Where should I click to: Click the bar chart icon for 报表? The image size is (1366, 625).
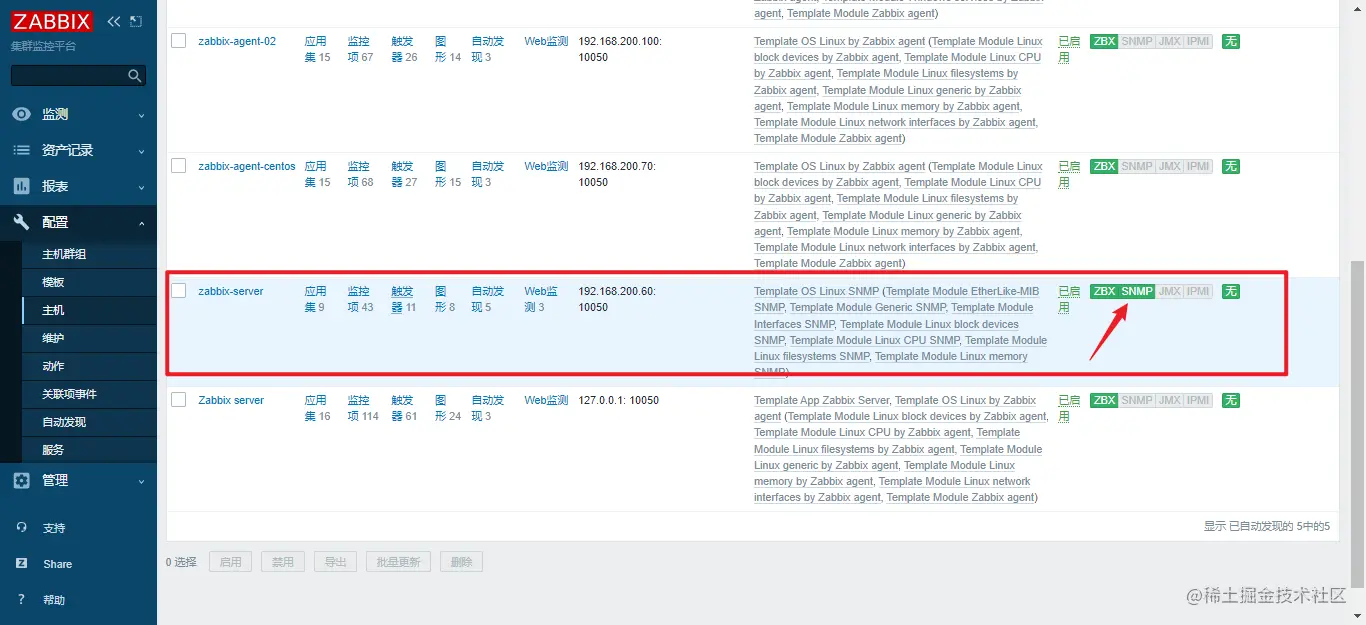(21, 186)
